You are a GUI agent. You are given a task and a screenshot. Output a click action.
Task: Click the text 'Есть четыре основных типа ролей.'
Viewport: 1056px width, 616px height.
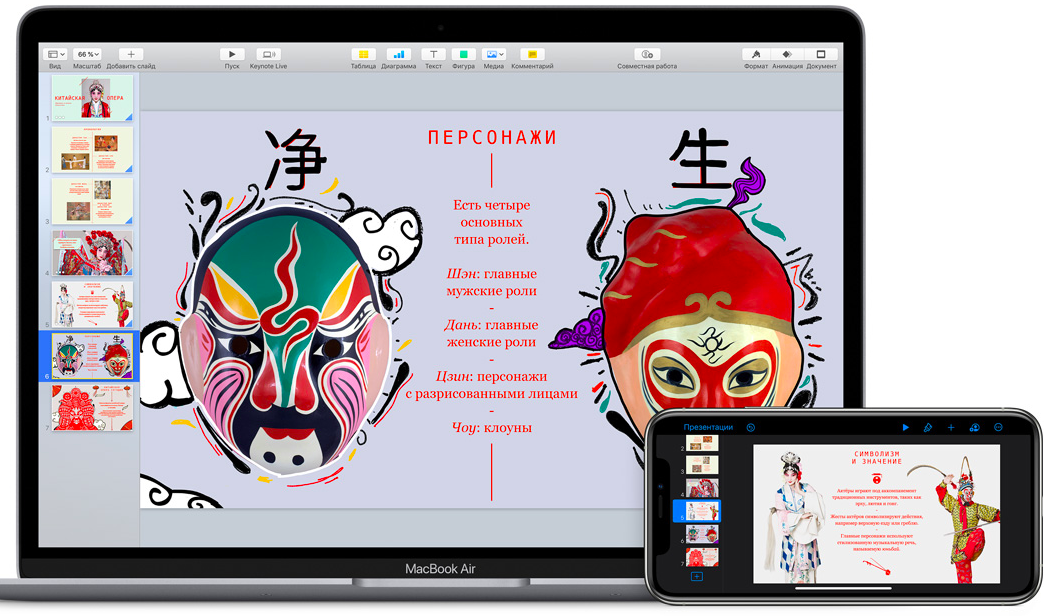coord(492,222)
